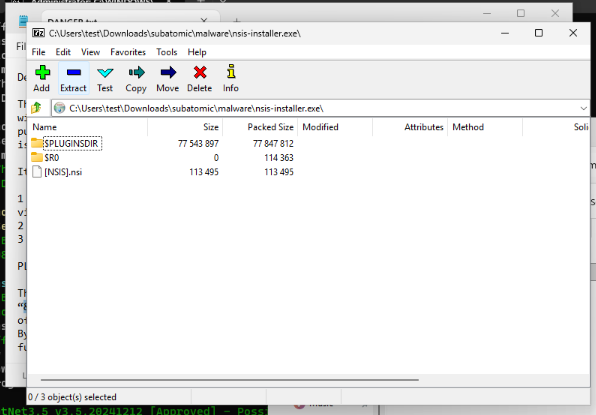Sort by Method column header
The image size is (596, 415).
[485, 127]
